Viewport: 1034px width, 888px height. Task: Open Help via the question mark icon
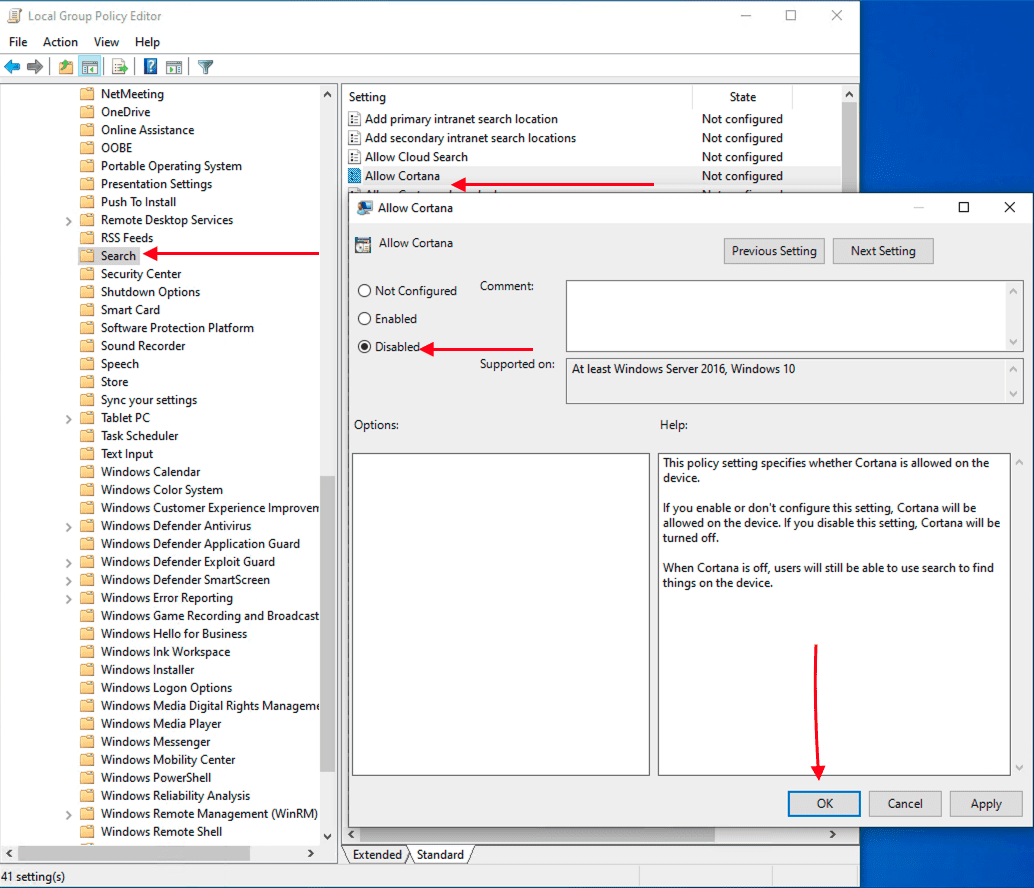click(150, 67)
